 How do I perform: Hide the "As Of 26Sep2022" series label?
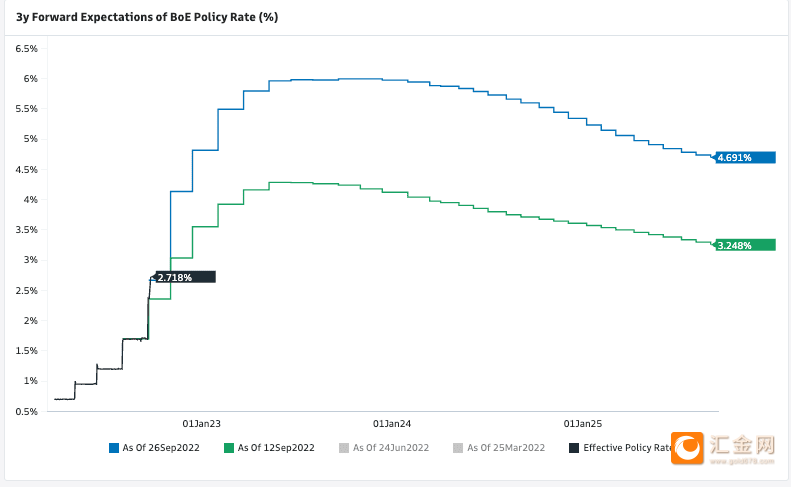pyautogui.click(x=160, y=448)
